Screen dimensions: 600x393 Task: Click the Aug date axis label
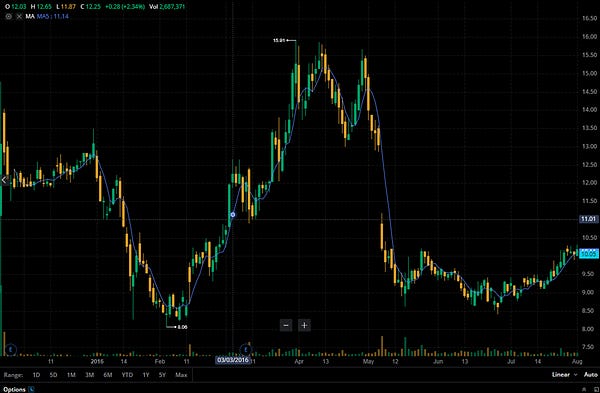coord(577,361)
